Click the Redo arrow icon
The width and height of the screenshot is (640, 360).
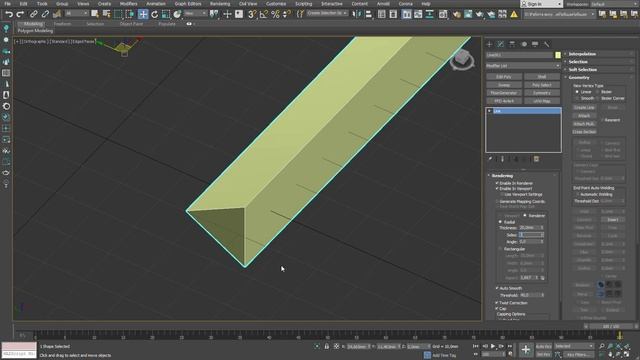coord(20,14)
